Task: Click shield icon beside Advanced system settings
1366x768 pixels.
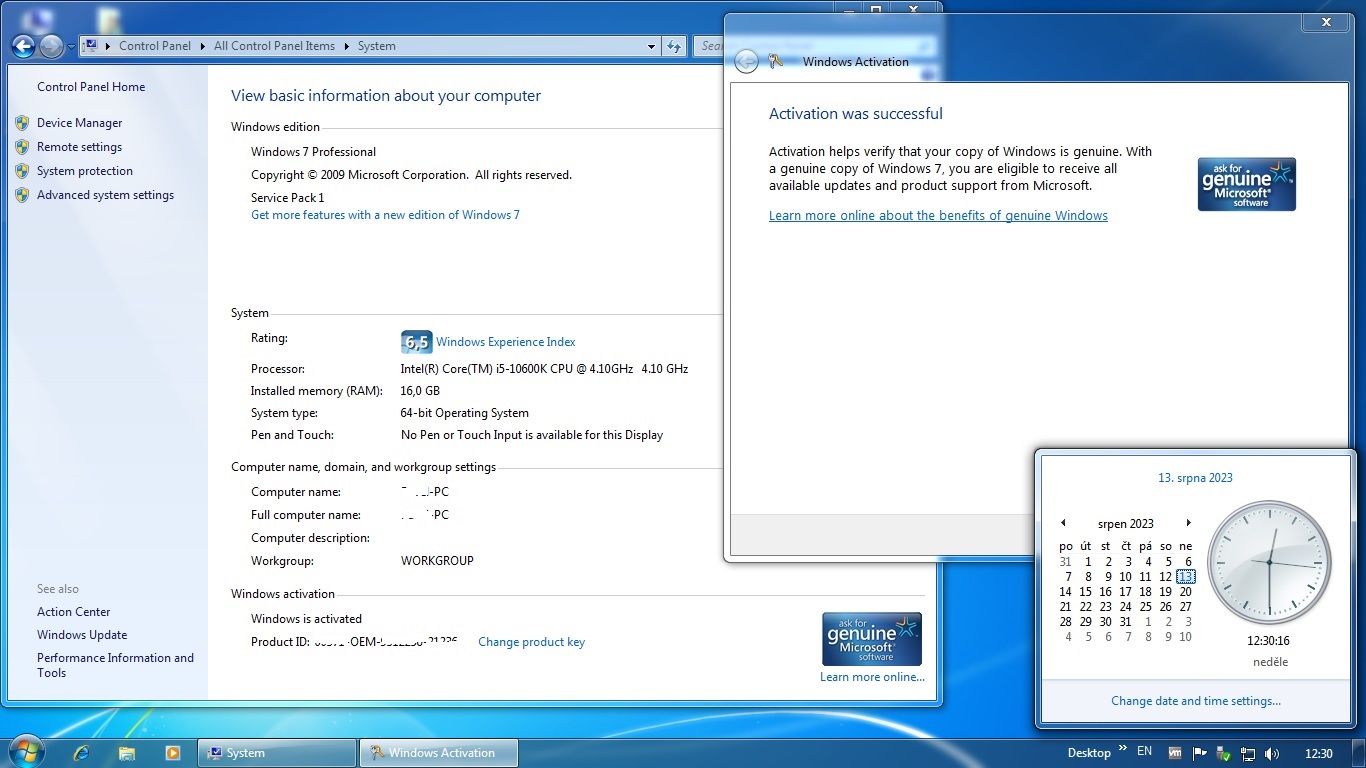Action: point(22,195)
